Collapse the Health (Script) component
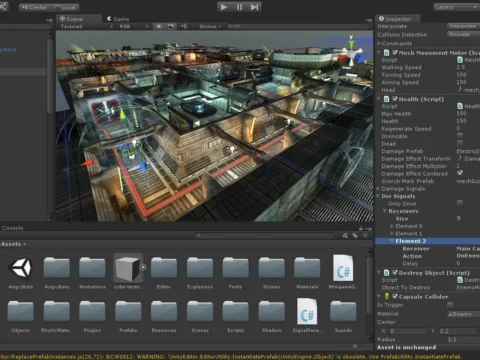 (379, 99)
